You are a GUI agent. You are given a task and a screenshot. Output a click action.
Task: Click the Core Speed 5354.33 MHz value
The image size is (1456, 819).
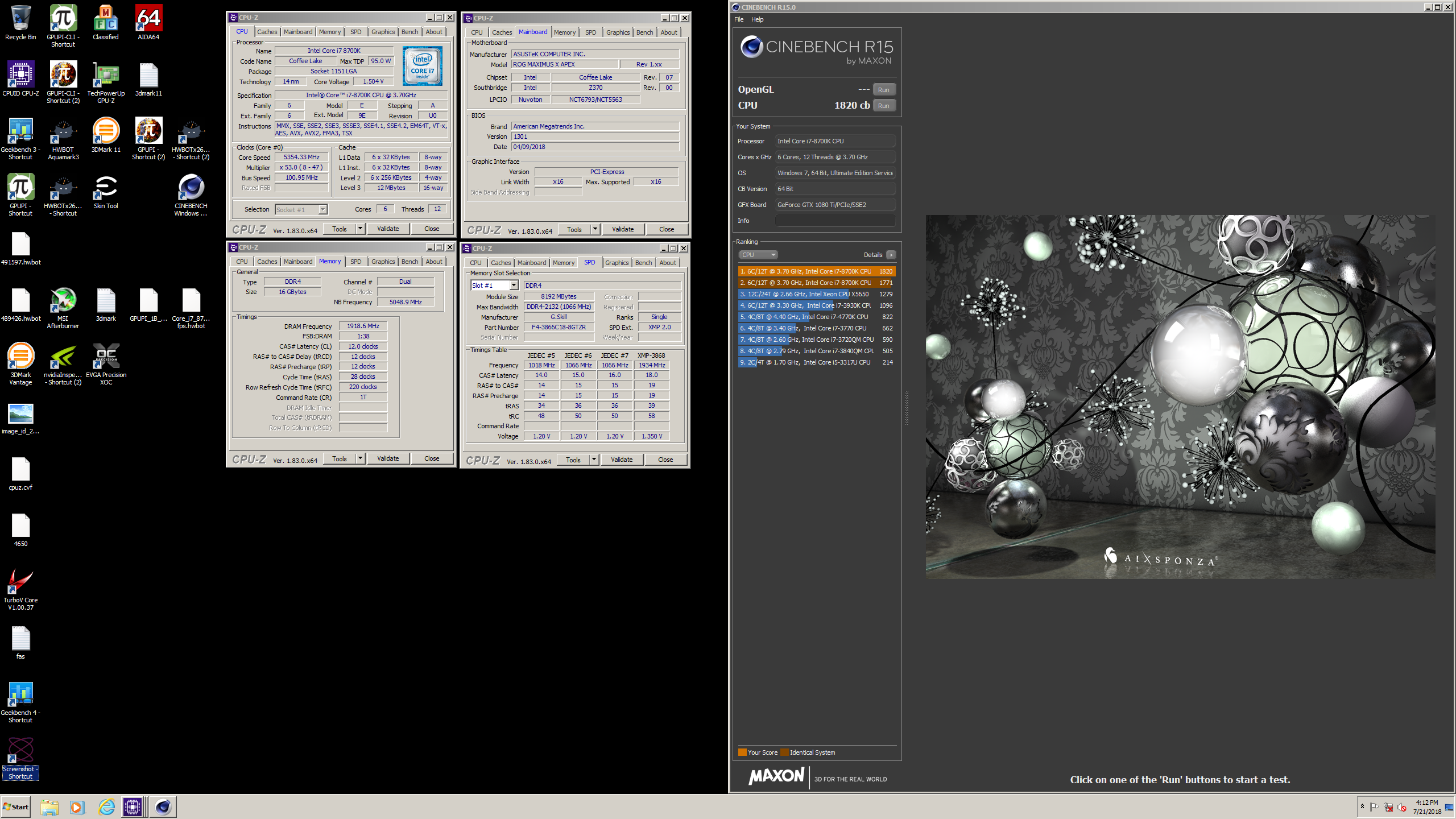(301, 158)
